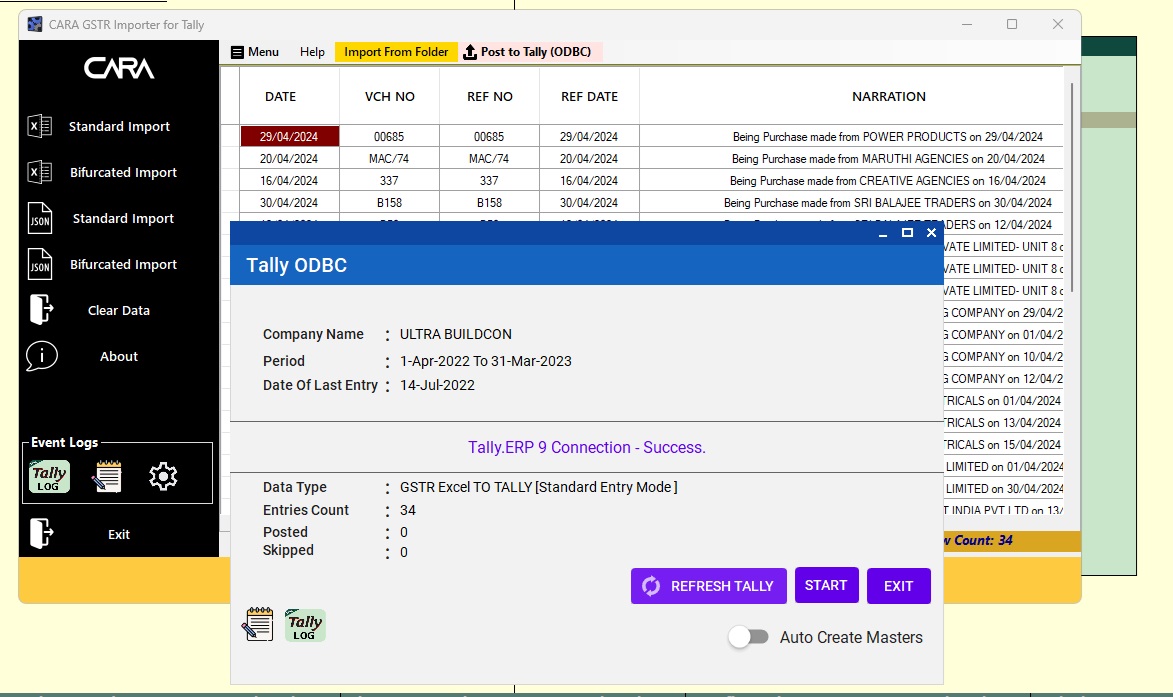Click the Excel icon beside first Standard Import

click(39, 127)
